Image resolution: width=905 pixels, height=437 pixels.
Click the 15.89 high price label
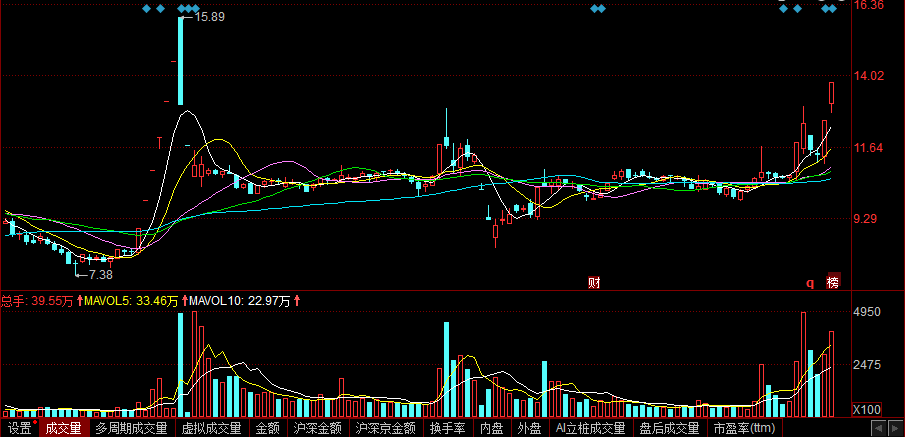pyautogui.click(x=210, y=17)
